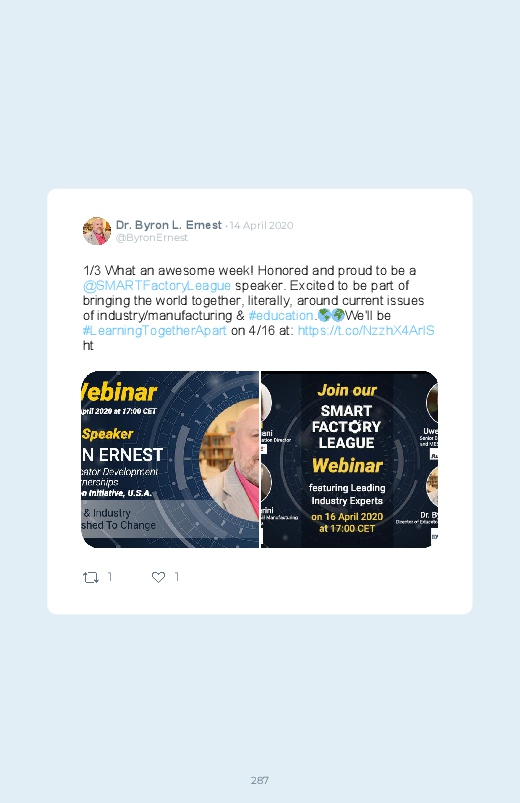Open Dr. Byron L. Ernest's profile avatar
520x803 pixels.
(x=97, y=231)
